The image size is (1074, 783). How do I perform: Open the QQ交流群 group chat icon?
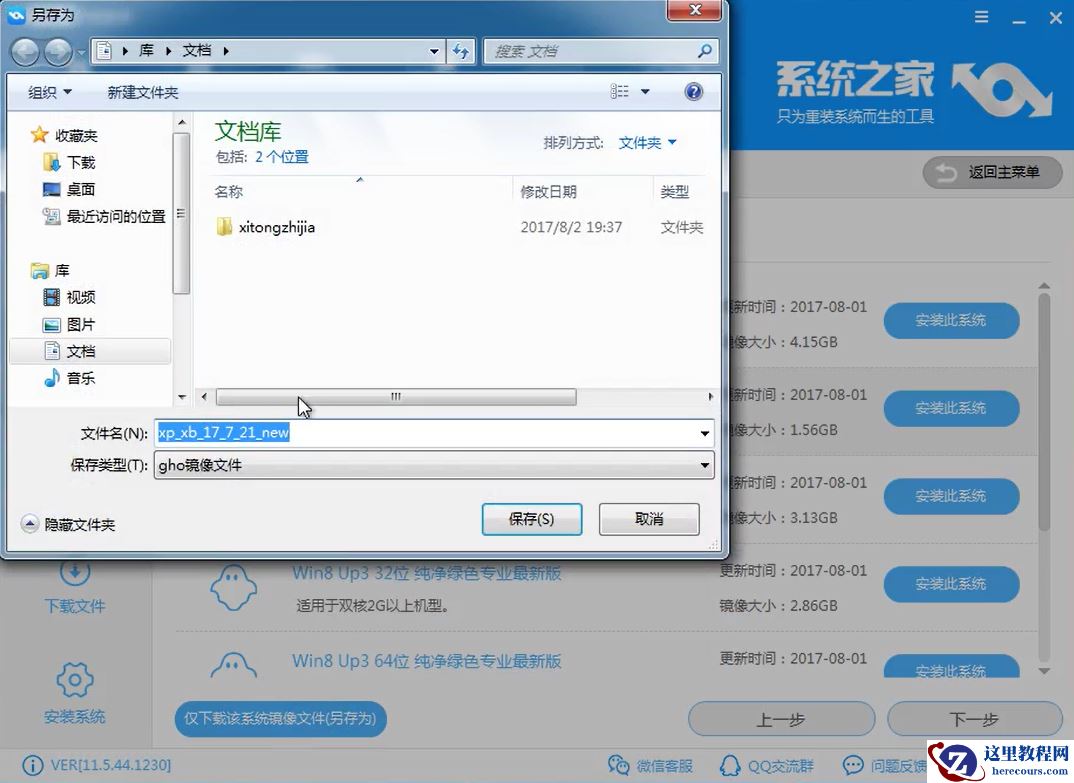point(729,764)
